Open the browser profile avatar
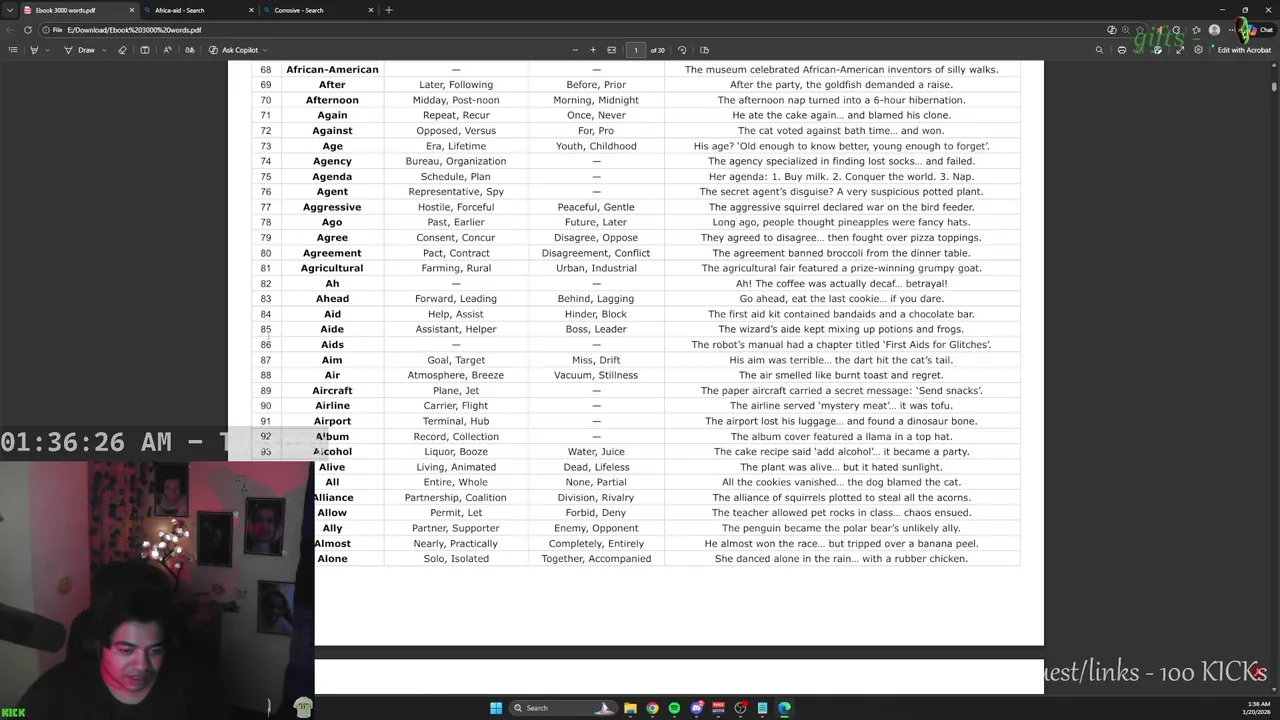1280x720 pixels. point(1215,30)
